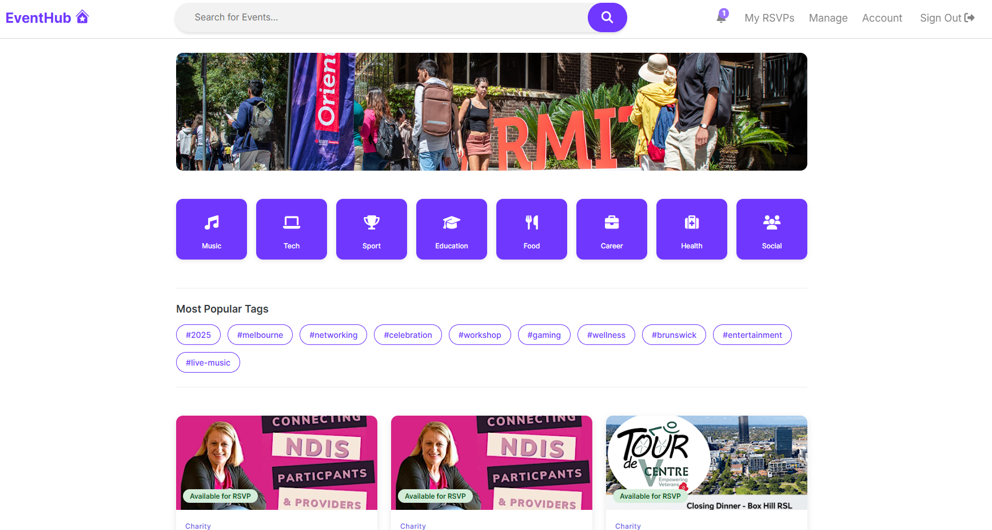The height and width of the screenshot is (530, 992).
Task: Choose the Food category tile
Action: click(x=531, y=229)
